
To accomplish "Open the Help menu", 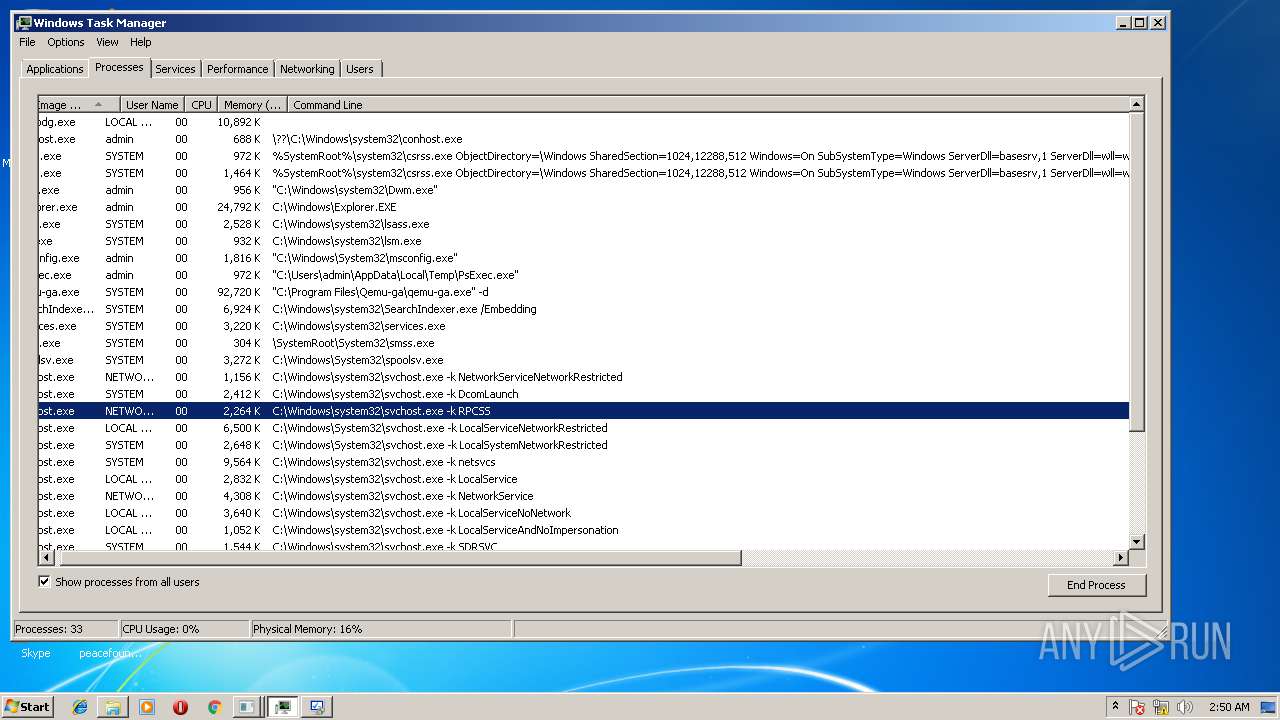I will pos(141,42).
